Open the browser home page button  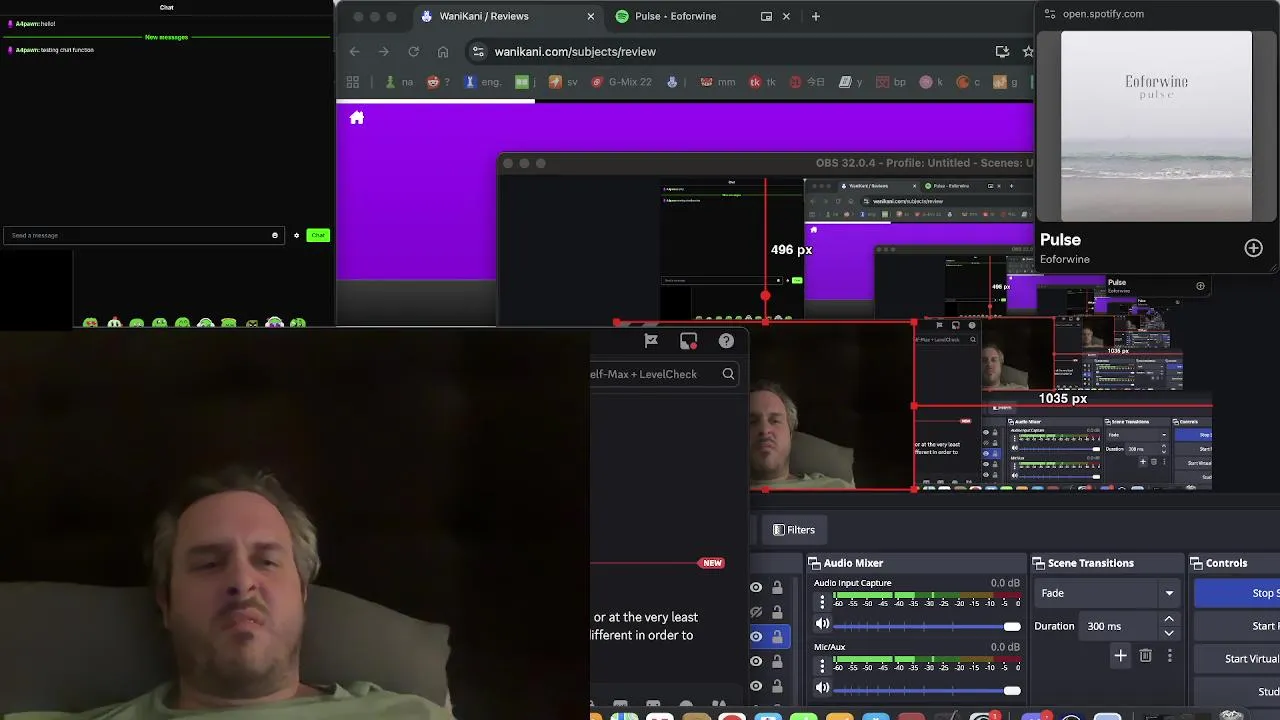(443, 51)
